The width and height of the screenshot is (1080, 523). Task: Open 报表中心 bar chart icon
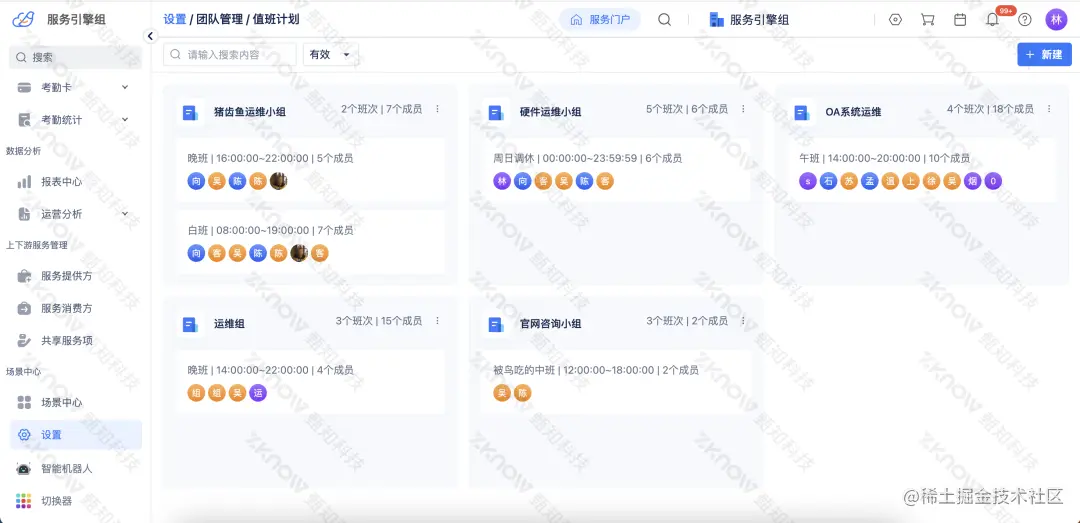(x=24, y=182)
